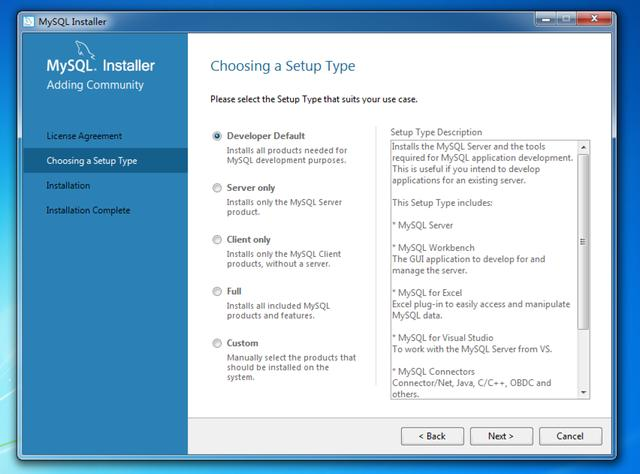
Task: Click the Next > button
Action: [501, 436]
